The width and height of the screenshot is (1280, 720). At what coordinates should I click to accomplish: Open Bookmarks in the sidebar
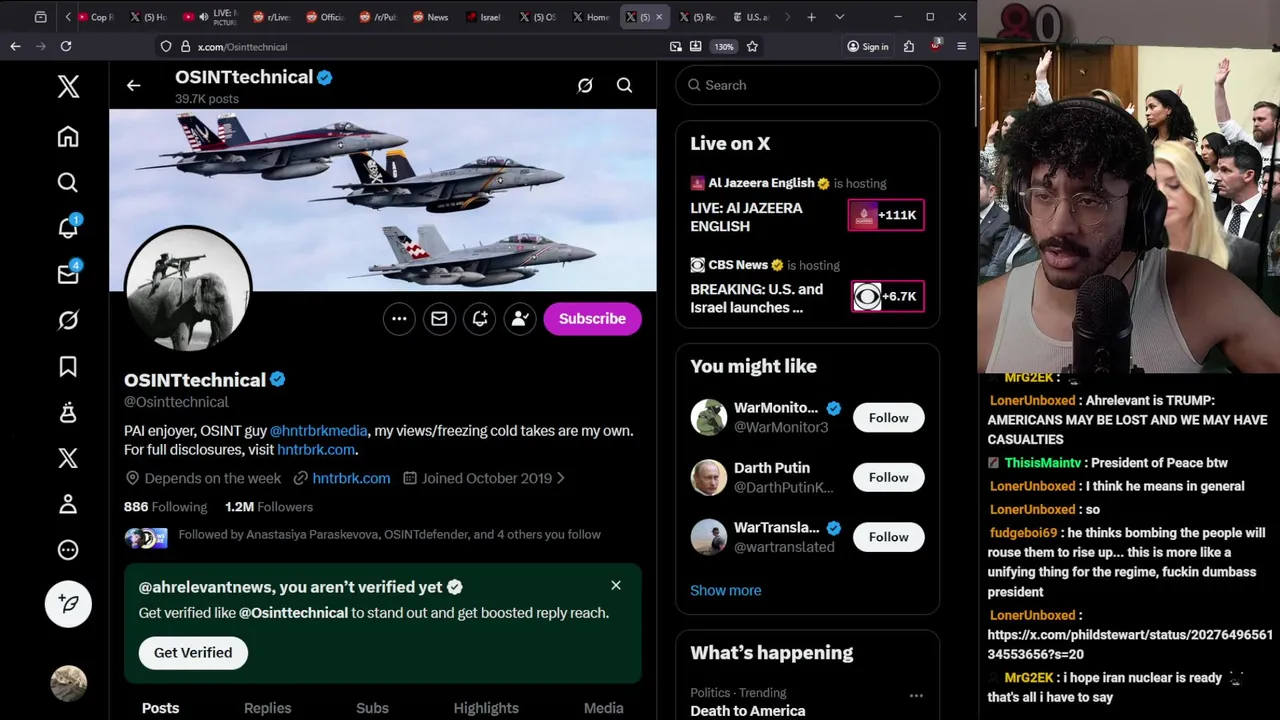[68, 367]
